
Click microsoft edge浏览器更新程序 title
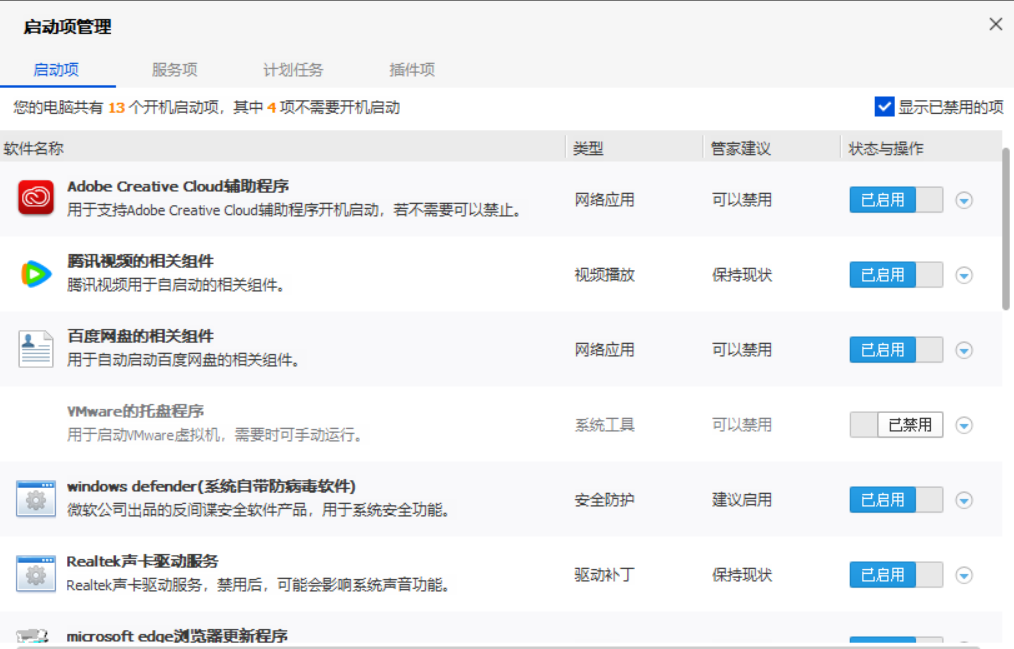point(177,636)
